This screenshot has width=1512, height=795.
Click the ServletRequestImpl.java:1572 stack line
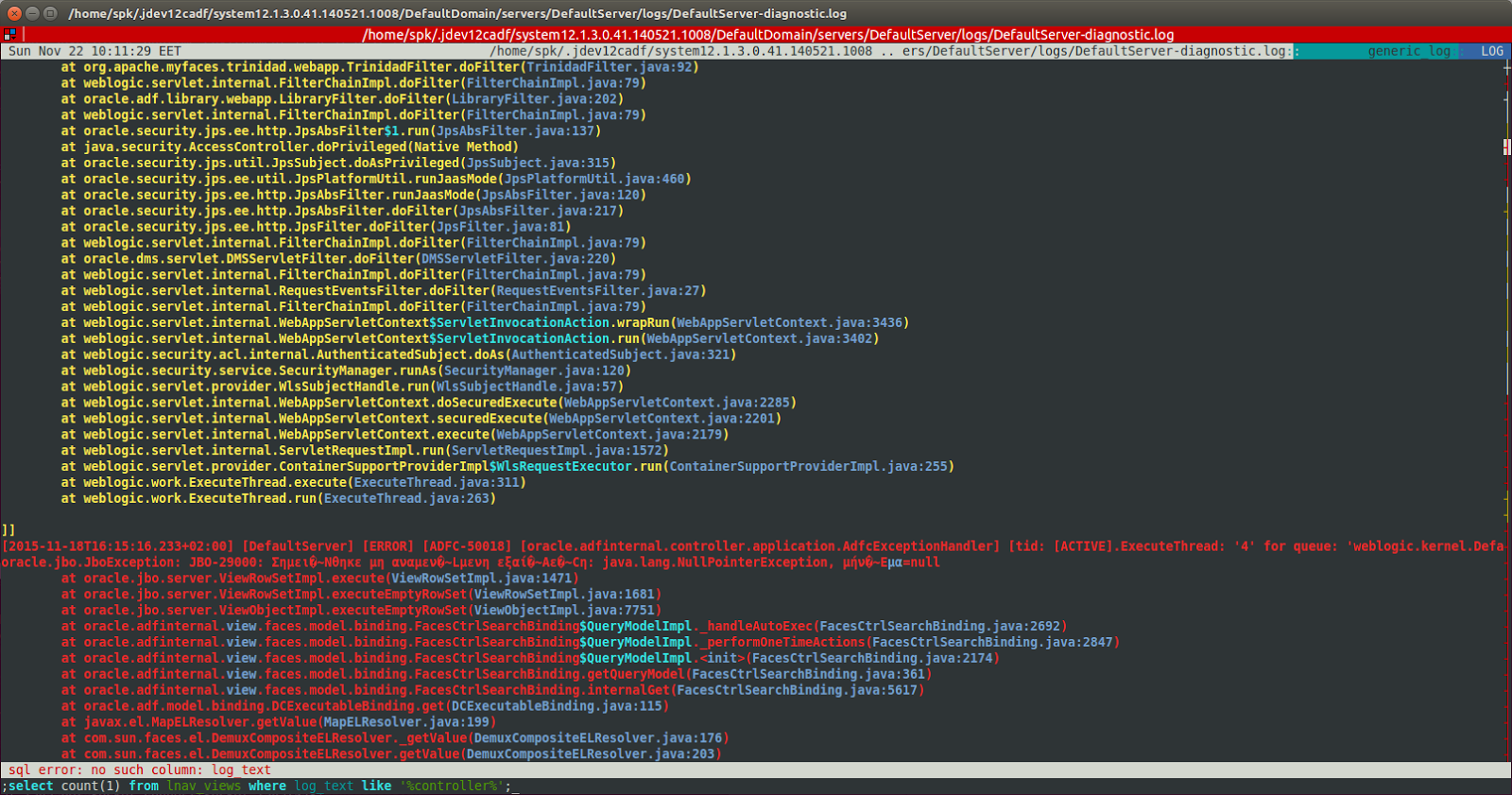coord(365,451)
